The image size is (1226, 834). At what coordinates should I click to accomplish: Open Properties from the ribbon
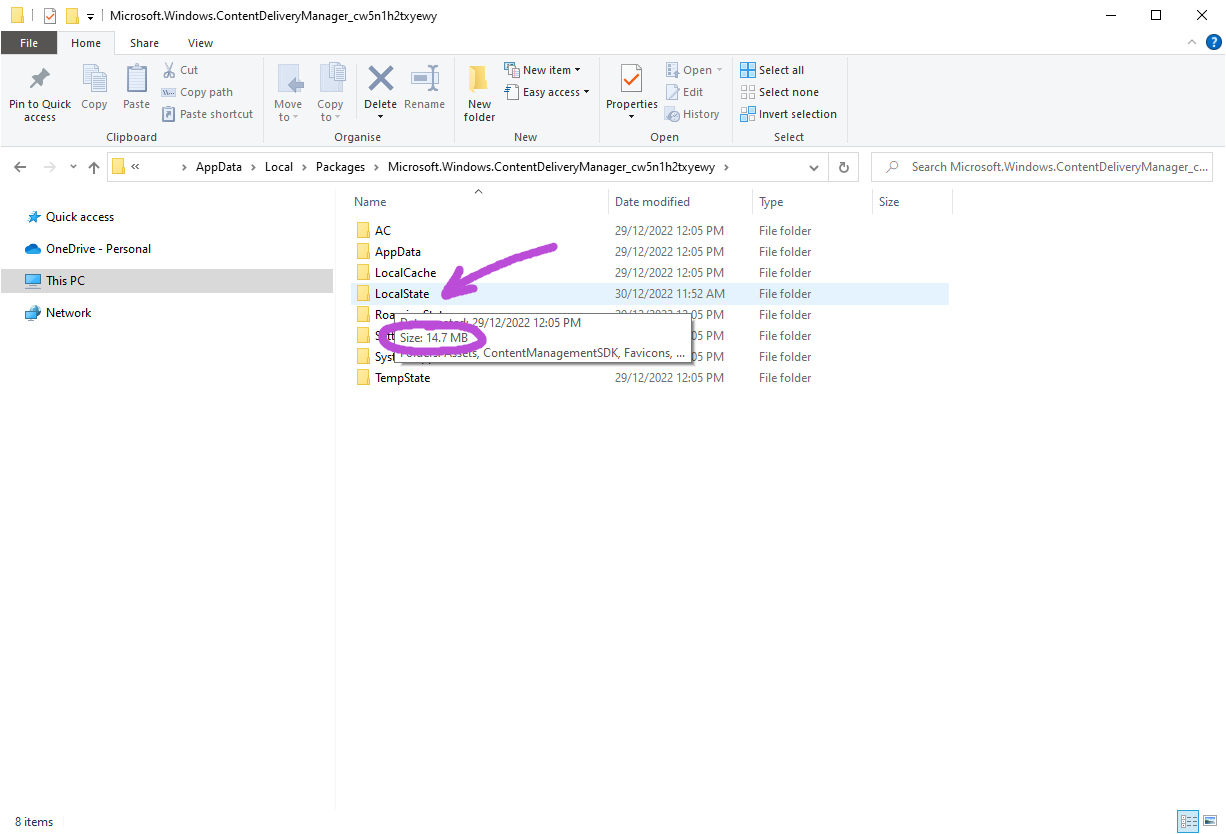point(631,80)
